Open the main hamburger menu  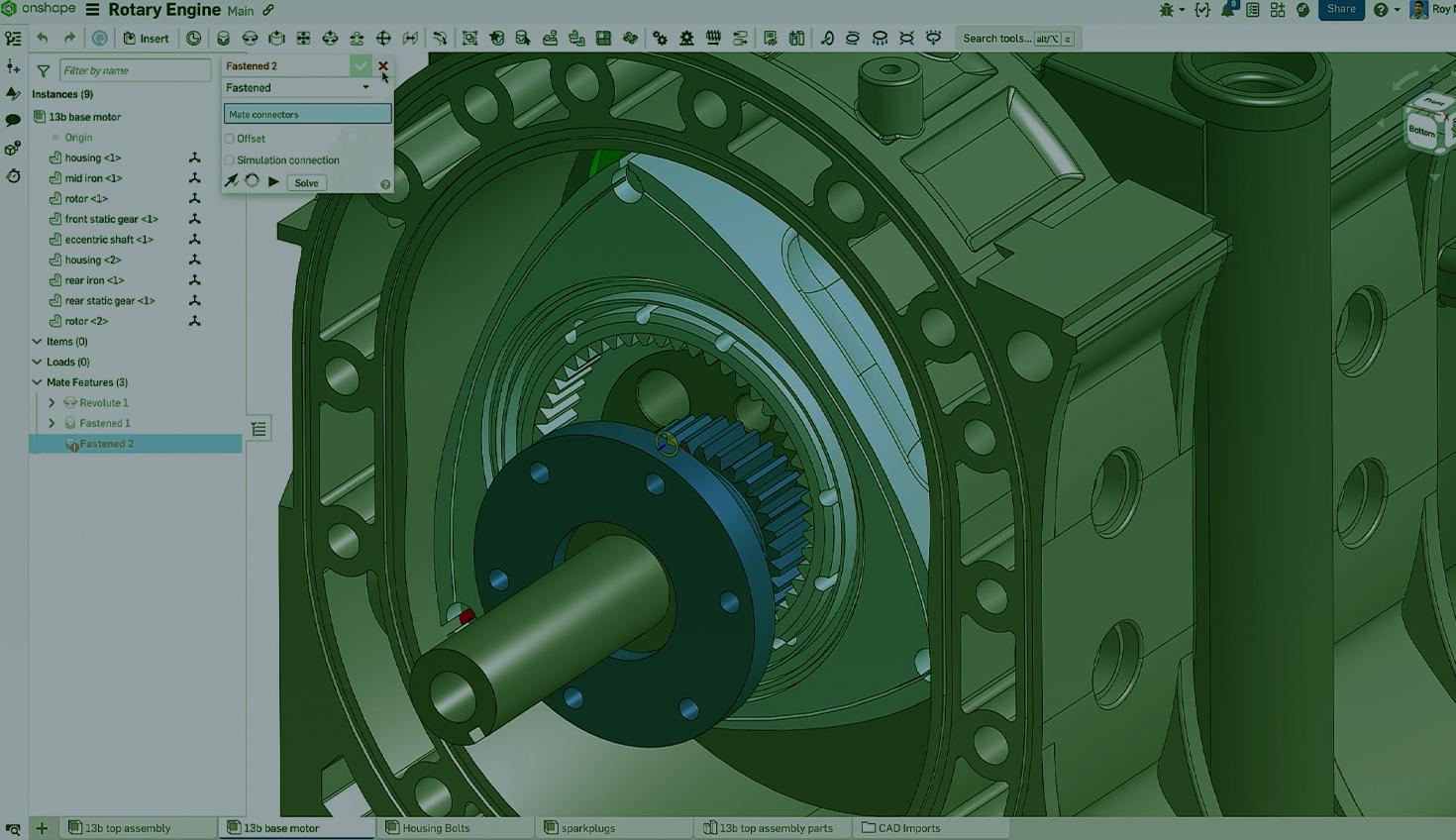click(92, 10)
